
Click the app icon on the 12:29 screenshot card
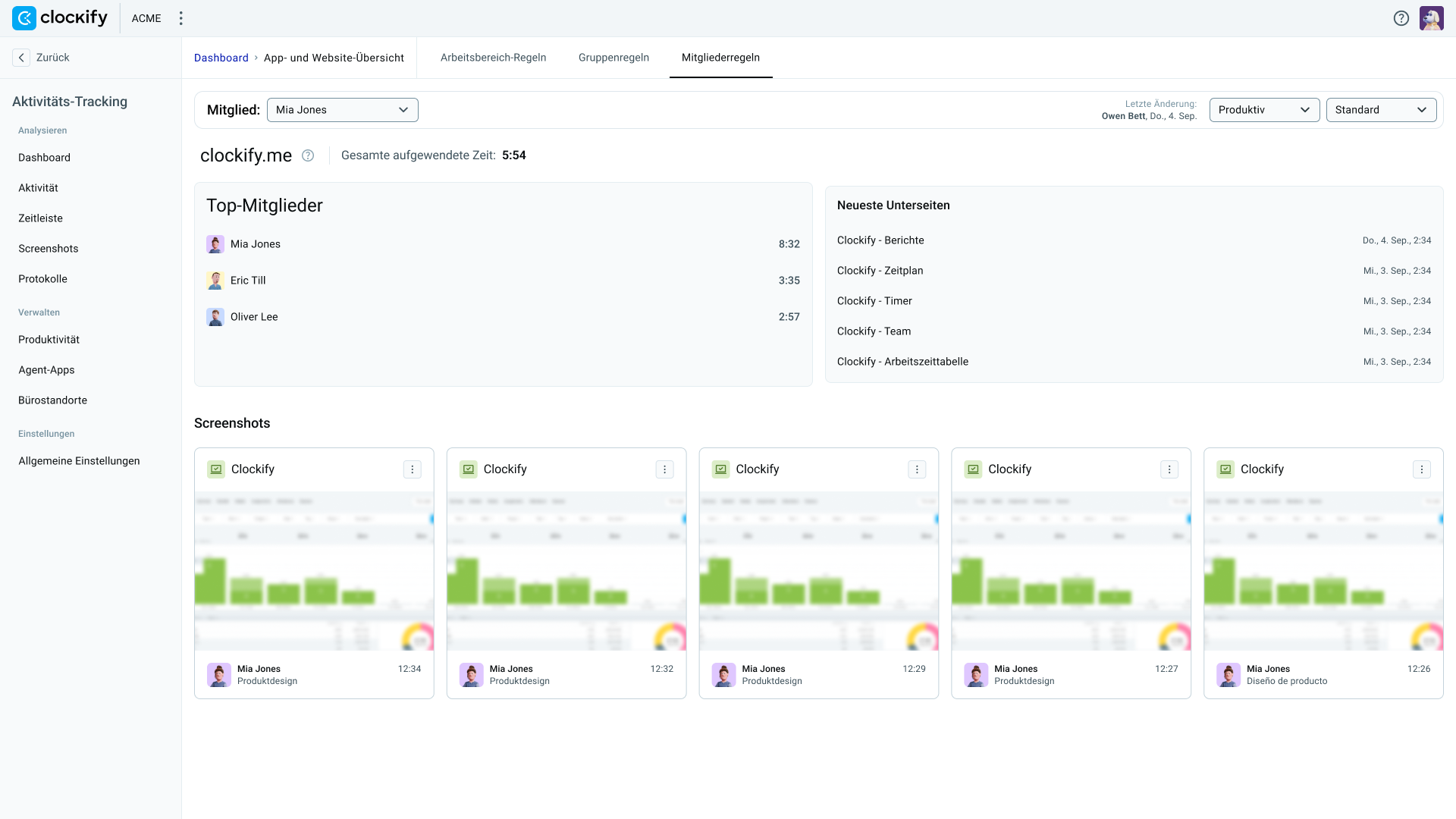(x=721, y=469)
